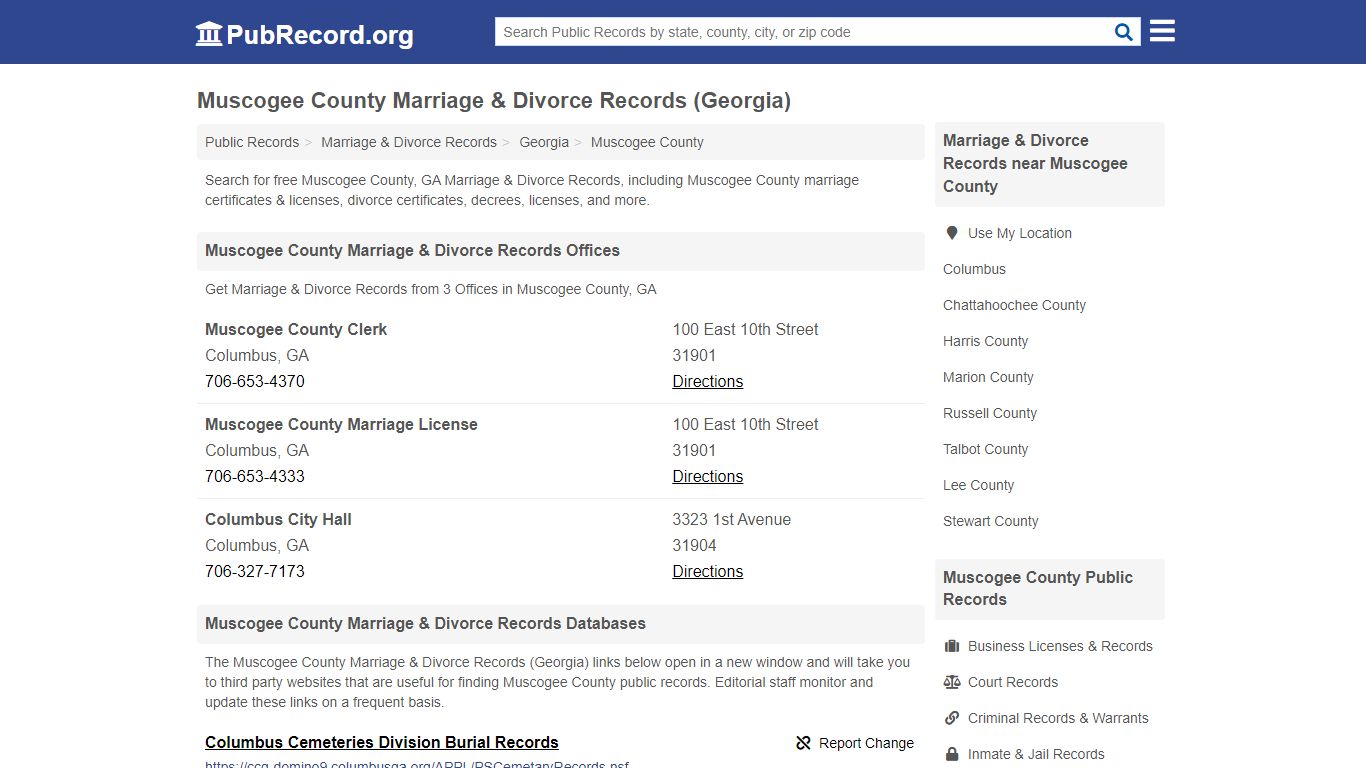Click the Records Offices section heading
This screenshot has height=768, width=1366.
(412, 250)
